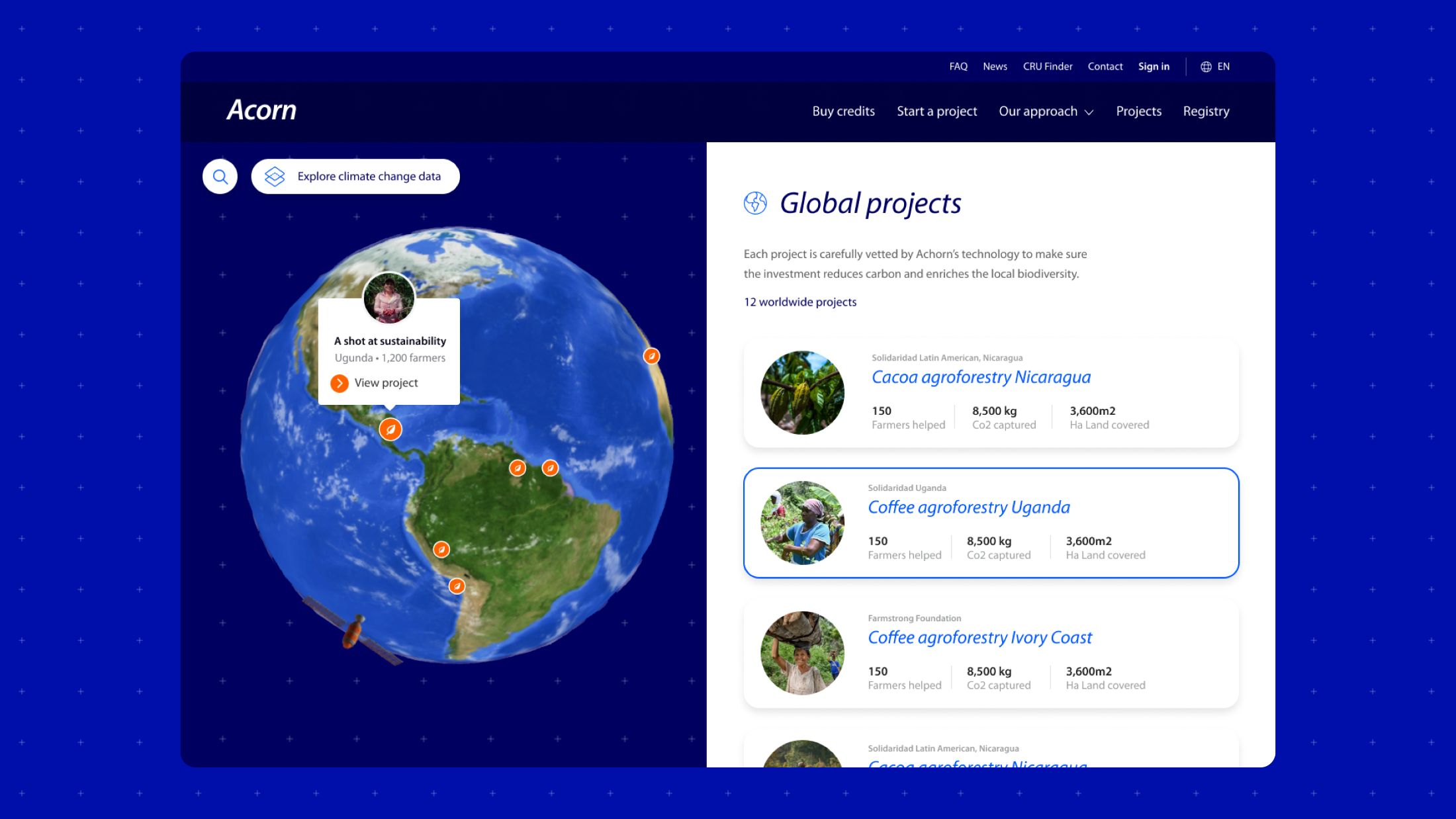The image size is (1456, 819).
Task: Click Solidaridad Uganda label
Action: 907,488
